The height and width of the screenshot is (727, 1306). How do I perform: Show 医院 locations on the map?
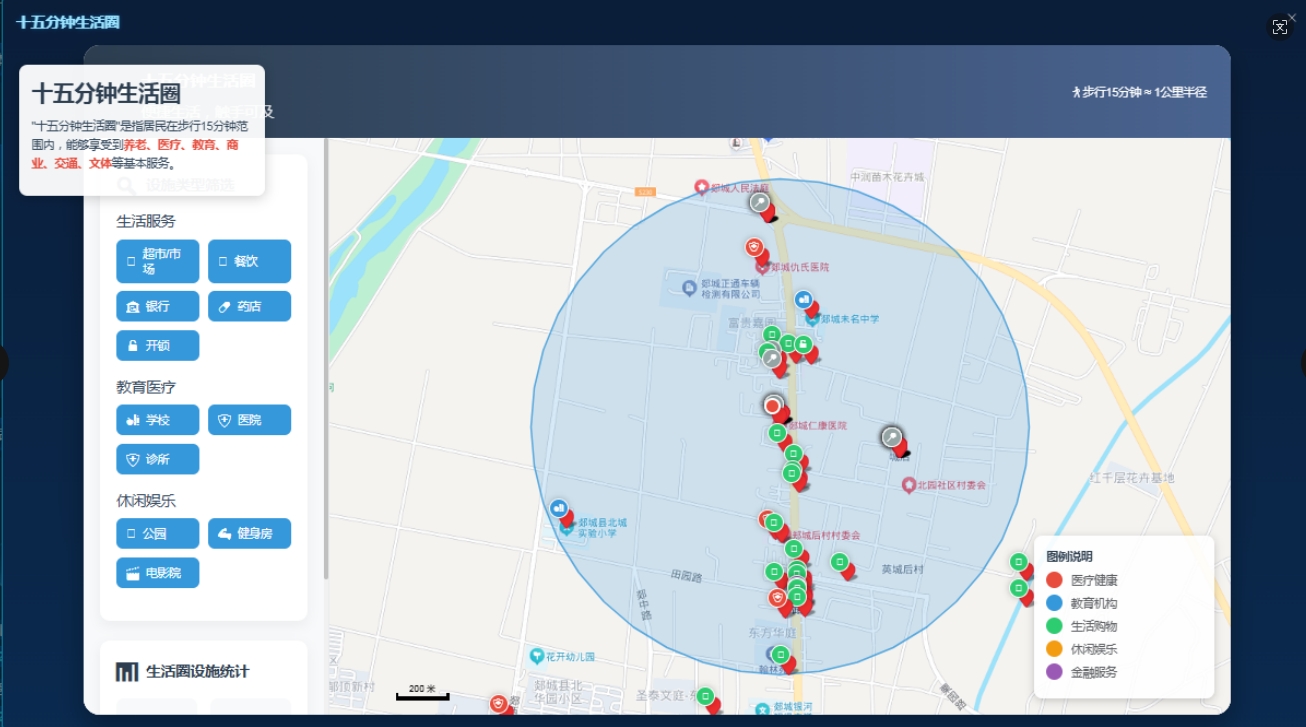pos(249,420)
